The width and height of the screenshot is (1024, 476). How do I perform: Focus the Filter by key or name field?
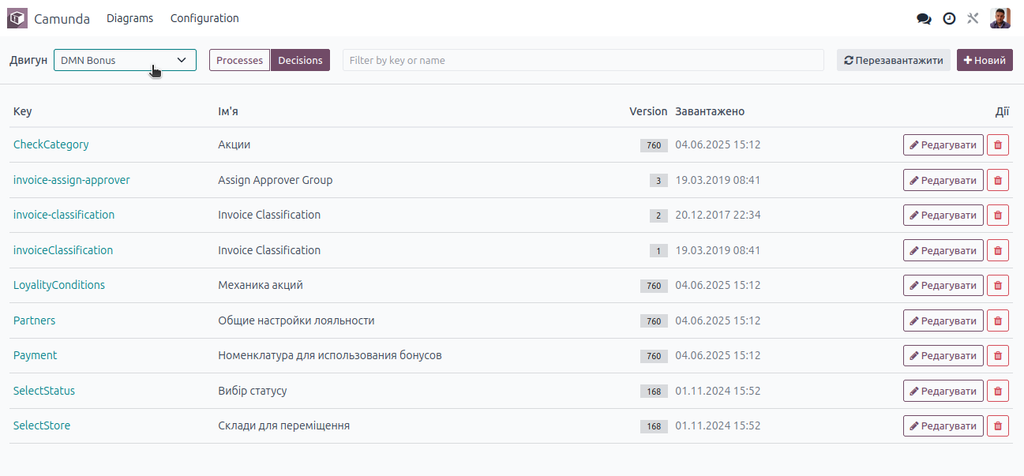point(583,60)
